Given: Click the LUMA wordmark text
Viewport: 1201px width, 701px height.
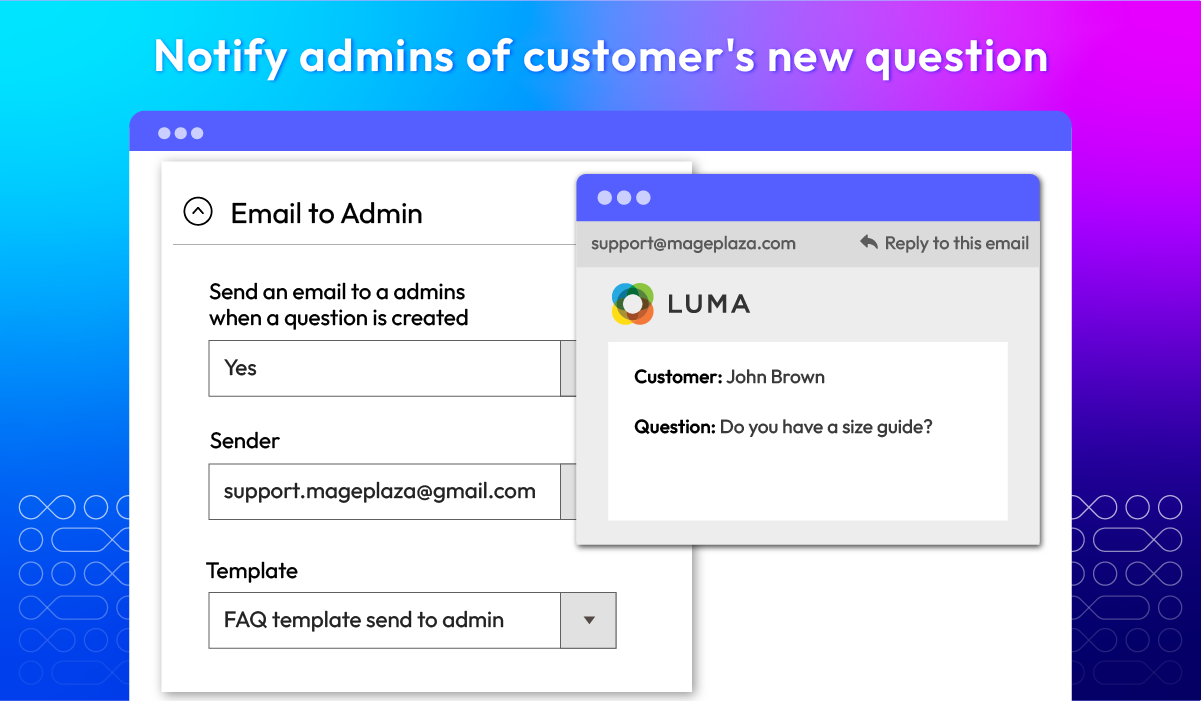Looking at the screenshot, I should (708, 304).
